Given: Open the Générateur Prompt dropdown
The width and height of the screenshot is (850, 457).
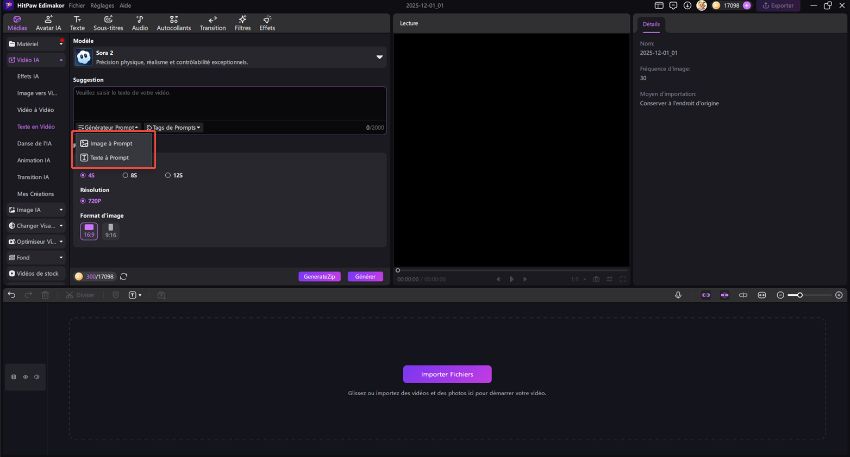Looking at the screenshot, I should (x=108, y=127).
